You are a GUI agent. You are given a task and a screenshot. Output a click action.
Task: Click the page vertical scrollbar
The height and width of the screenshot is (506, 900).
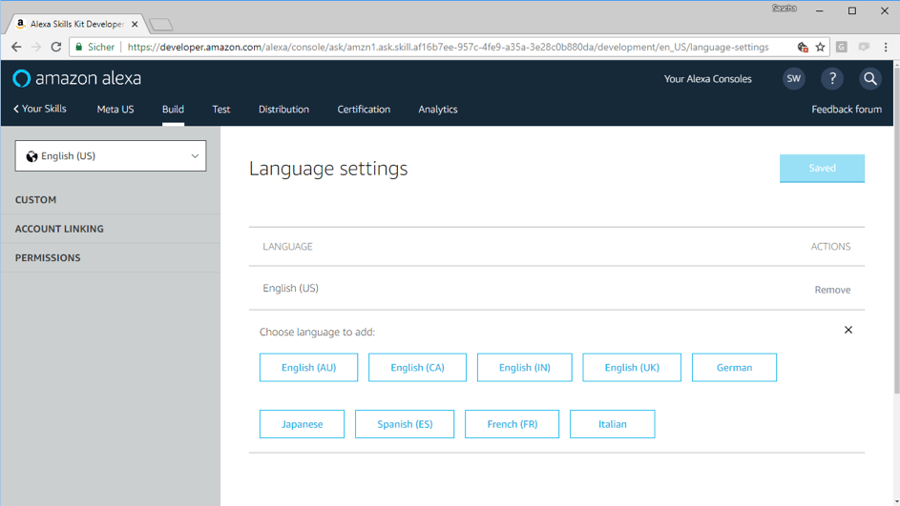click(896, 229)
